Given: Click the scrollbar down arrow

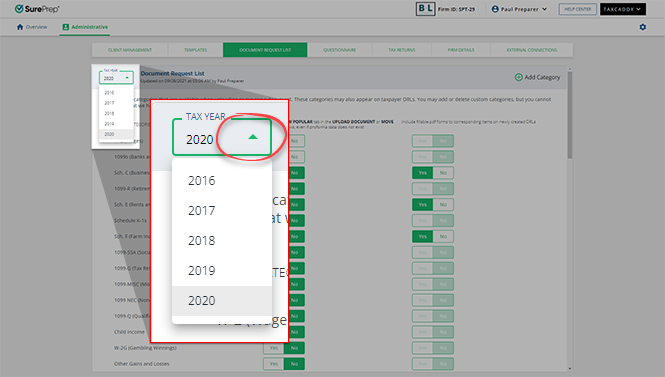Looking at the screenshot, I should (x=570, y=369).
